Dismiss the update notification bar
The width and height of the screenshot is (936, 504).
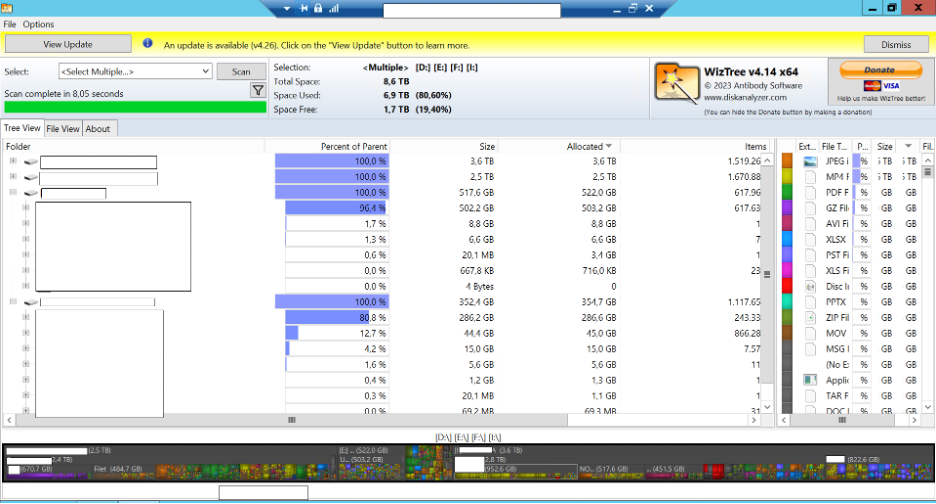896,45
